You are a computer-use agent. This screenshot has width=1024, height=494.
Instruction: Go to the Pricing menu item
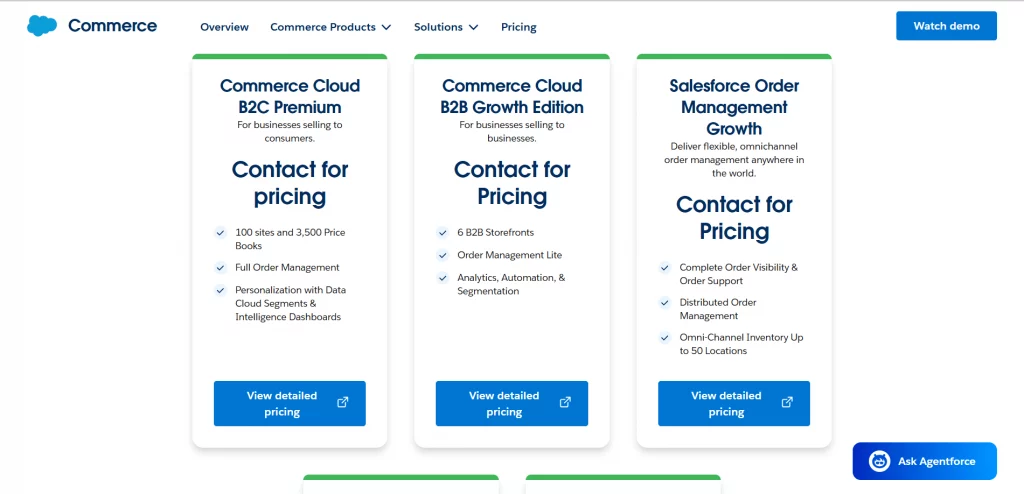click(x=519, y=27)
